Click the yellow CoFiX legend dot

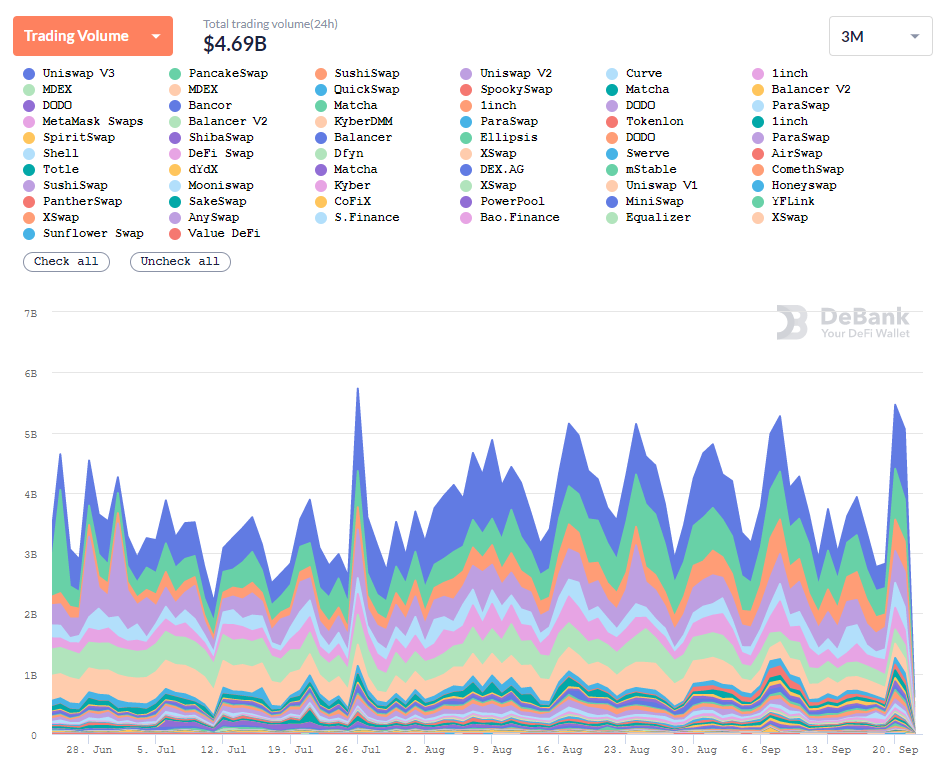[x=321, y=202]
